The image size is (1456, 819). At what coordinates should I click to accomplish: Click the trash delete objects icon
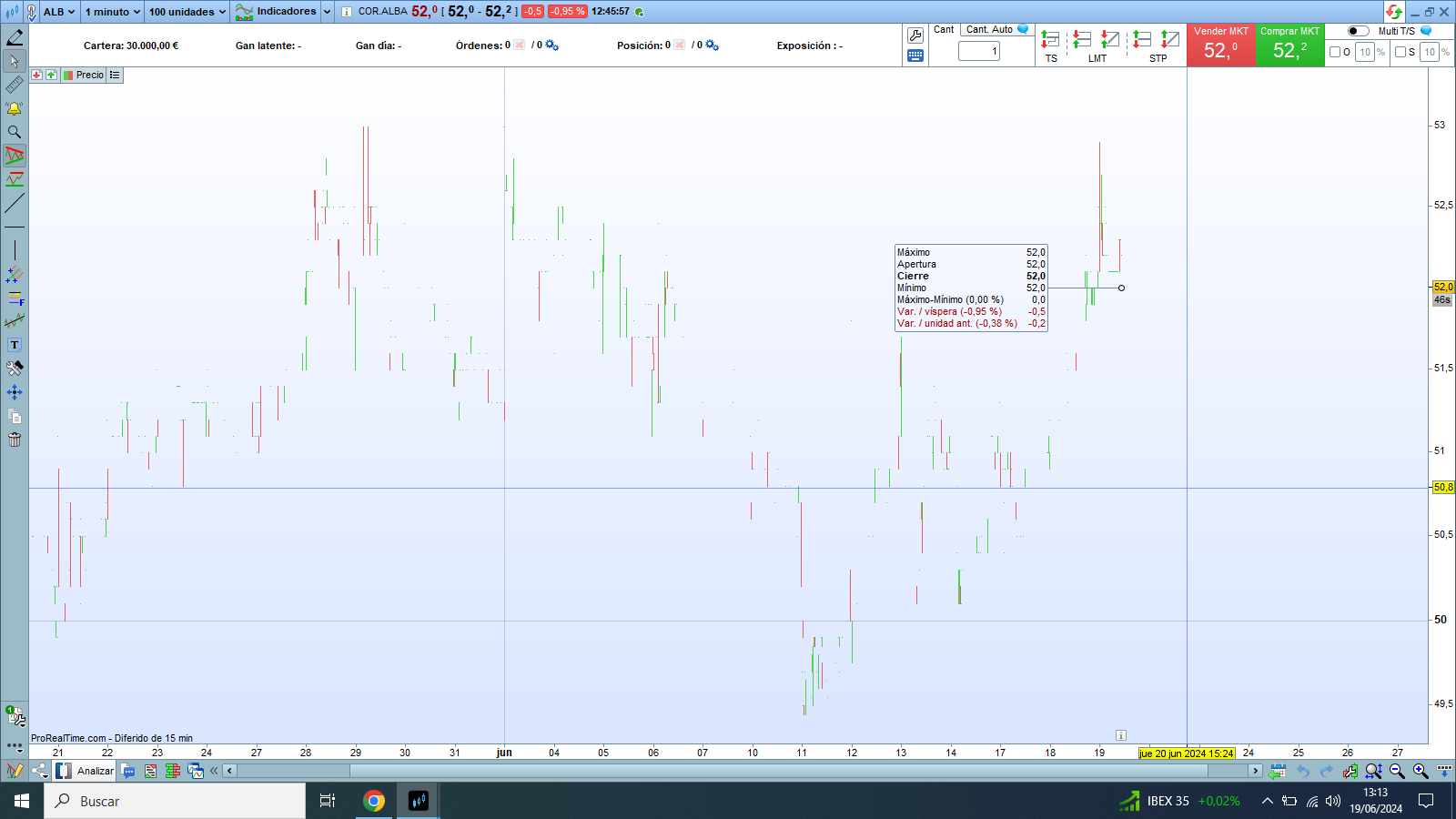click(x=15, y=440)
